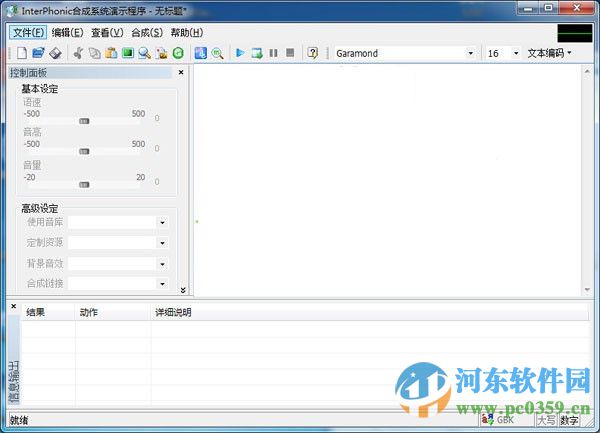
Task: Save with the floppy disk icon
Action: [55, 53]
